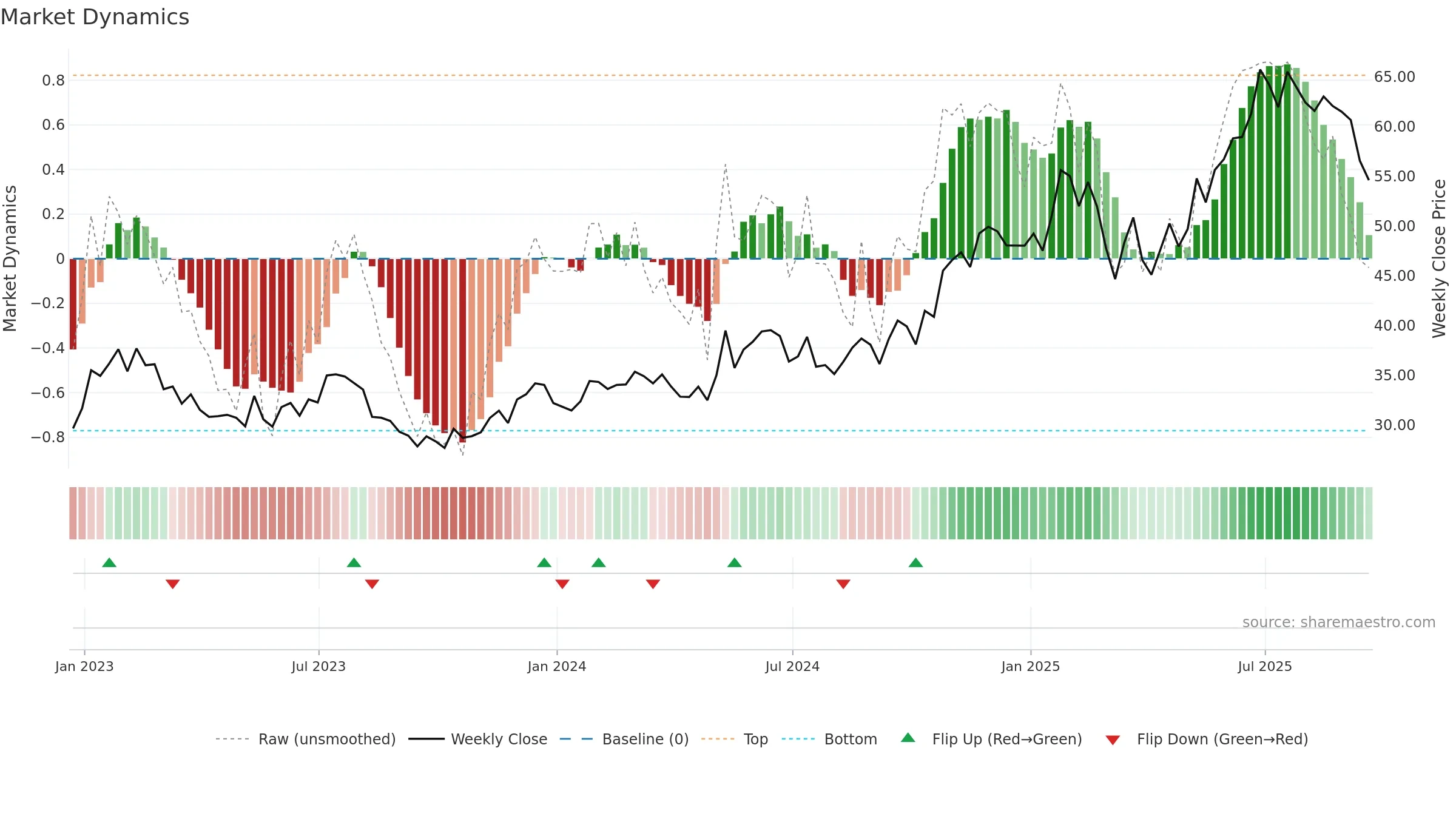Select the green flip-up marker just before Jan 2024
The height and width of the screenshot is (819, 1456).
tap(544, 562)
